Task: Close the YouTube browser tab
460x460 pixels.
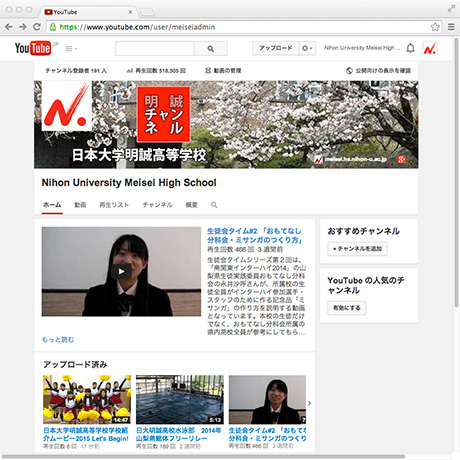Action: [x=130, y=12]
